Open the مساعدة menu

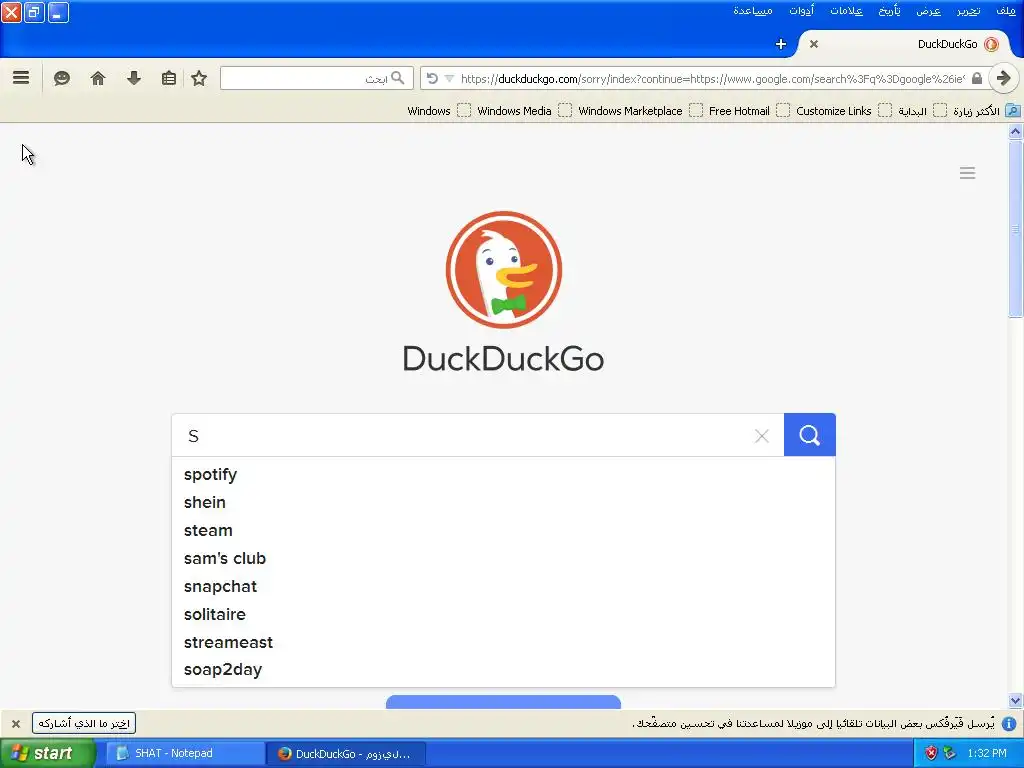(x=753, y=11)
